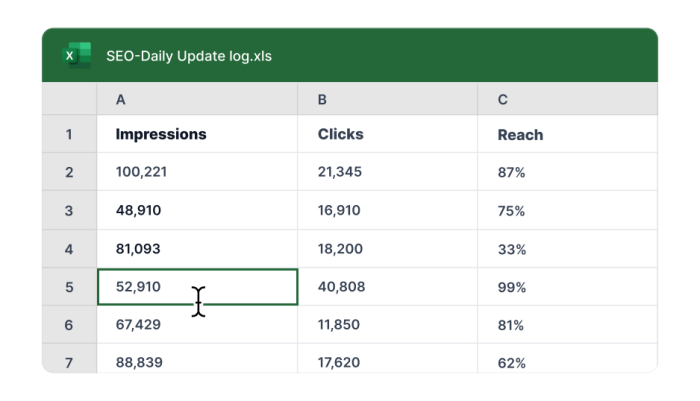Click the Impressions header cell
The width and height of the screenshot is (700, 401).
pos(197,134)
